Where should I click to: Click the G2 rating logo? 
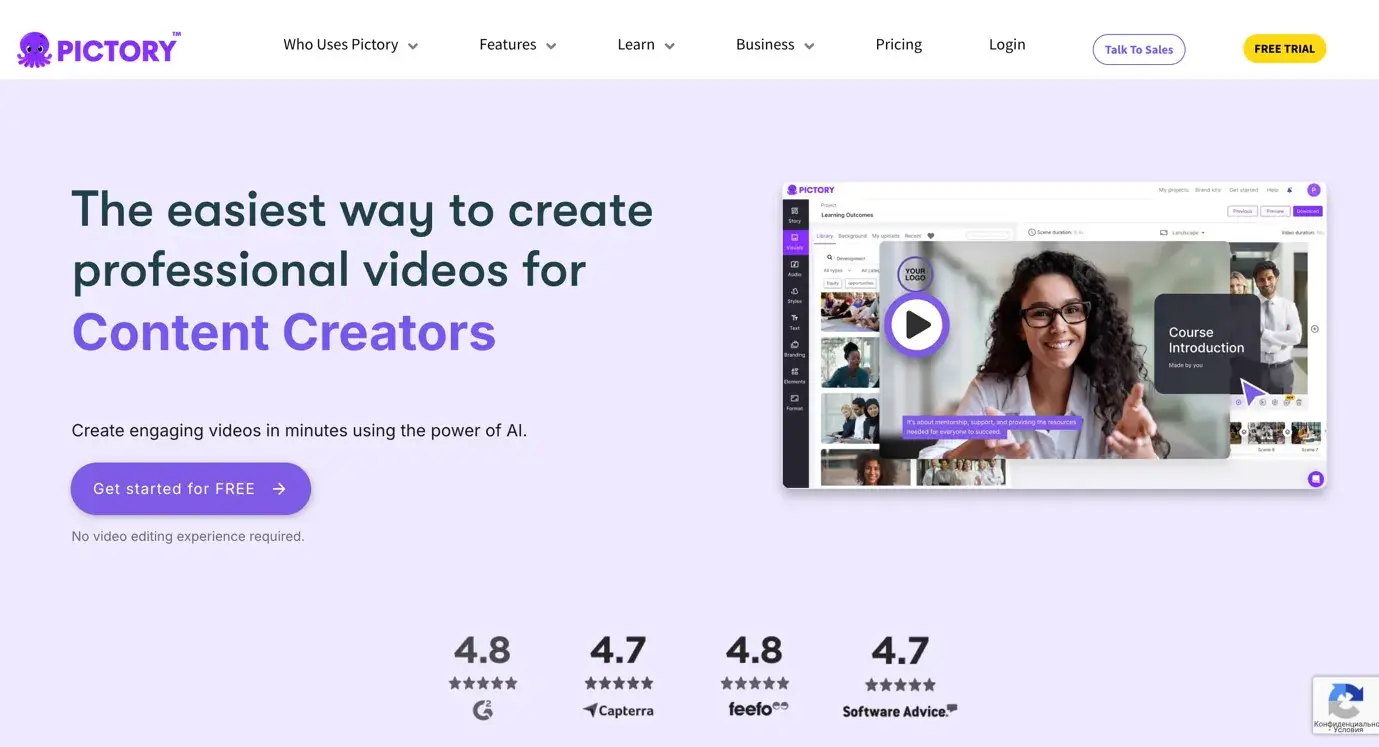[483, 710]
